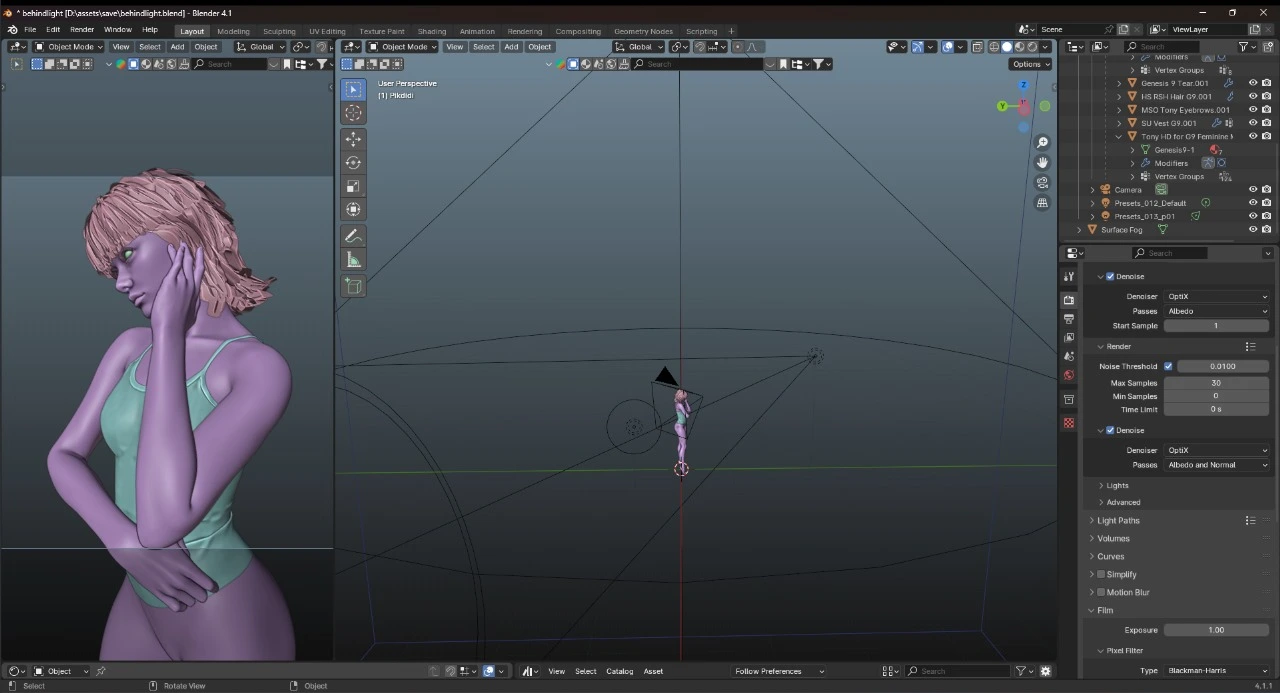This screenshot has width=1280, height=693.
Task: Open the File menu
Action: point(30,30)
